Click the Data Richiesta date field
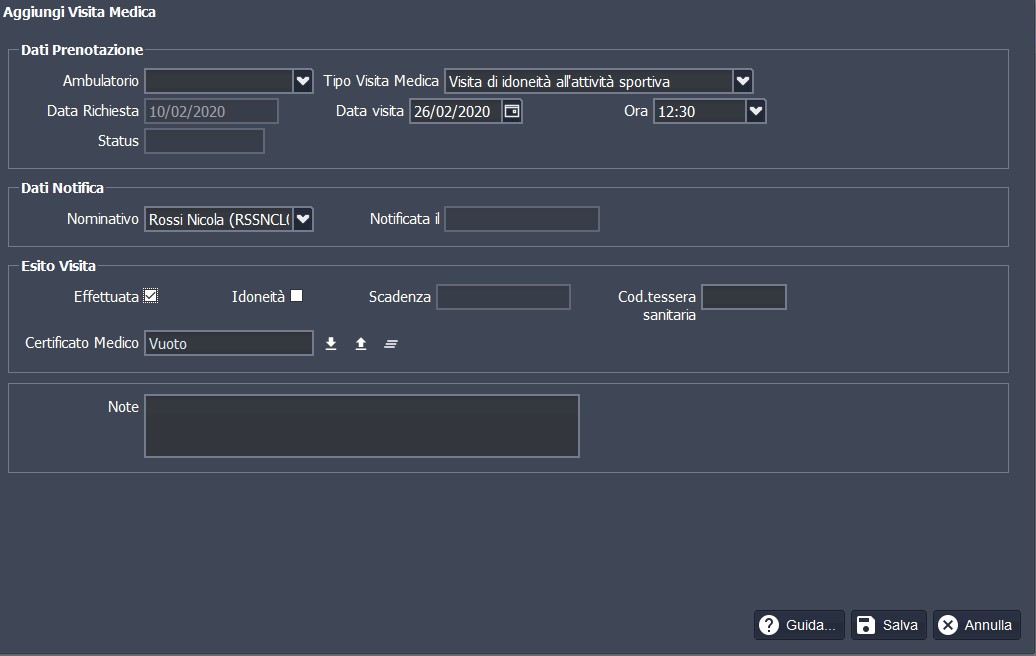1036x656 pixels. coord(211,111)
